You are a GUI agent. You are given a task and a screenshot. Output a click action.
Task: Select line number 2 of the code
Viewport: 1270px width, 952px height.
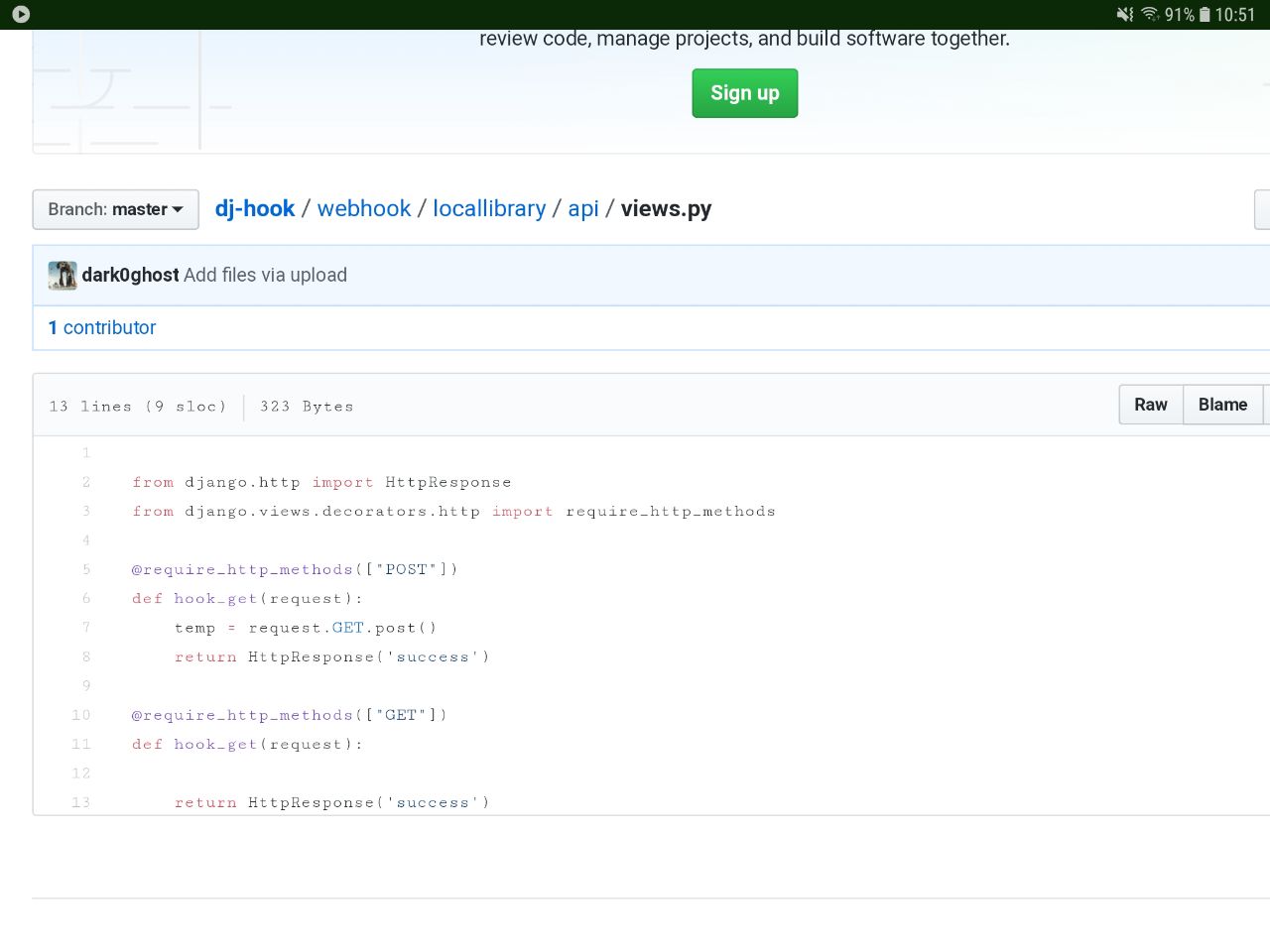(86, 482)
